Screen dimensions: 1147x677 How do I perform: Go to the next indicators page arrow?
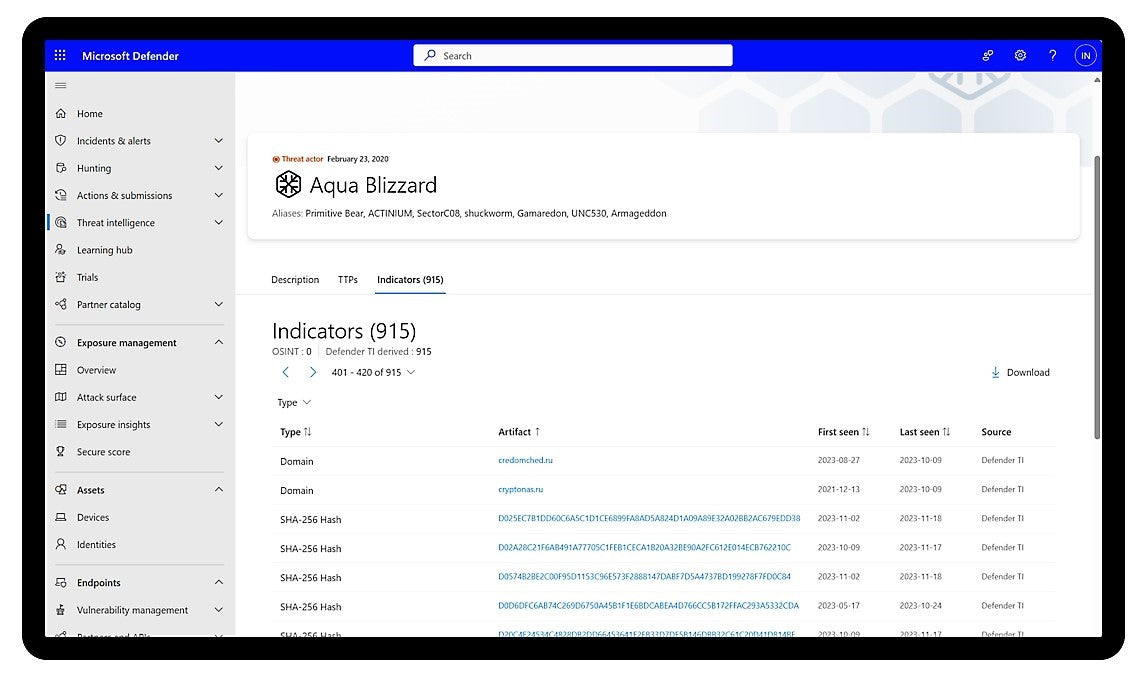(312, 373)
